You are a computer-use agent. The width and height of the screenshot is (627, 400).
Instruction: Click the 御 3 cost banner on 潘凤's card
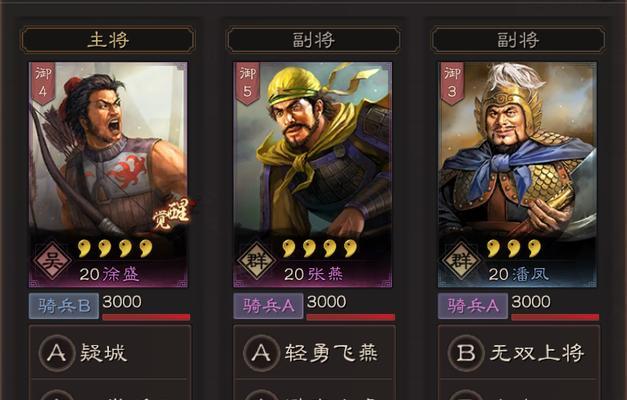(x=452, y=83)
